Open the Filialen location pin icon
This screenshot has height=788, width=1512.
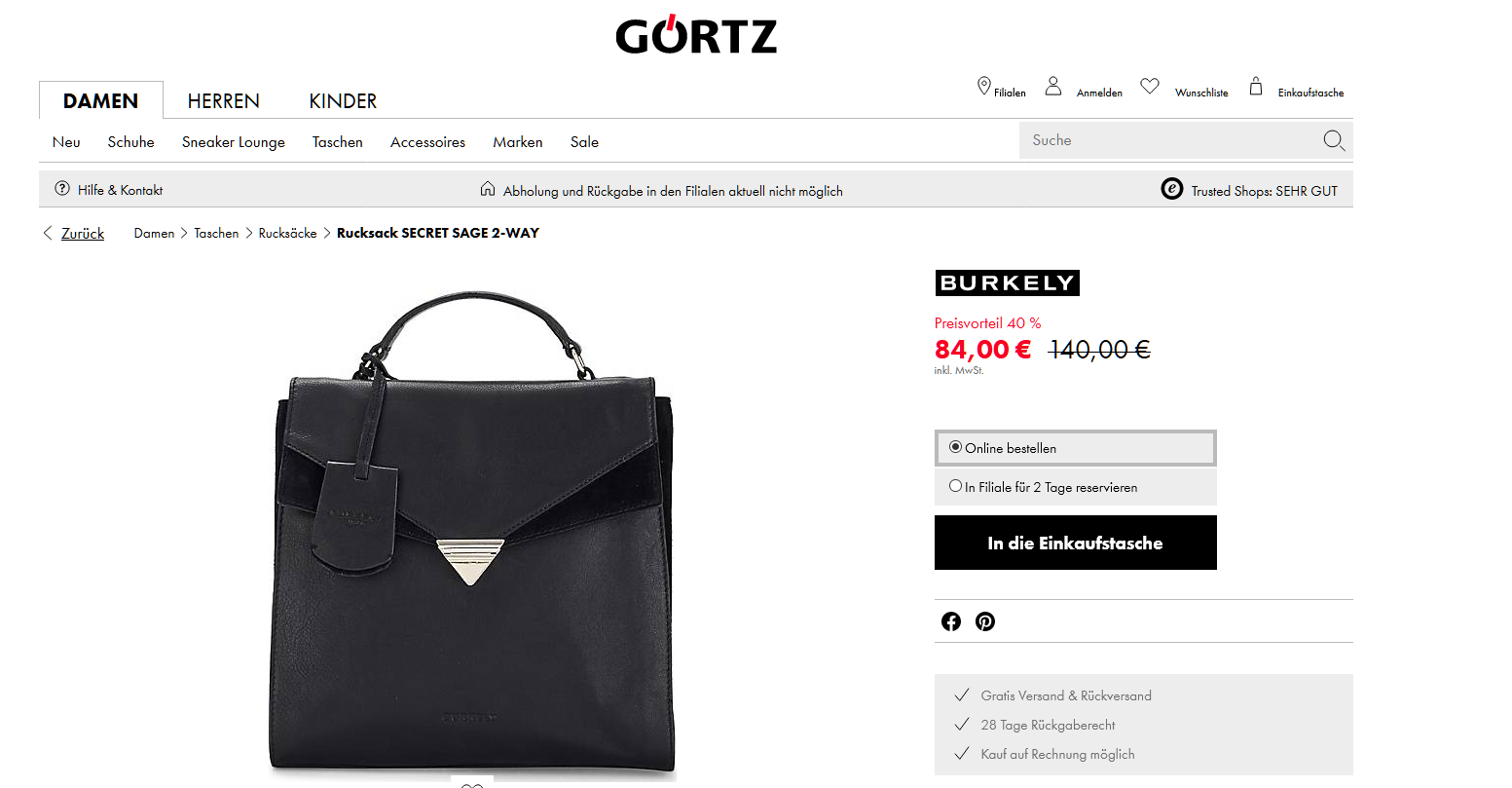coord(983,86)
